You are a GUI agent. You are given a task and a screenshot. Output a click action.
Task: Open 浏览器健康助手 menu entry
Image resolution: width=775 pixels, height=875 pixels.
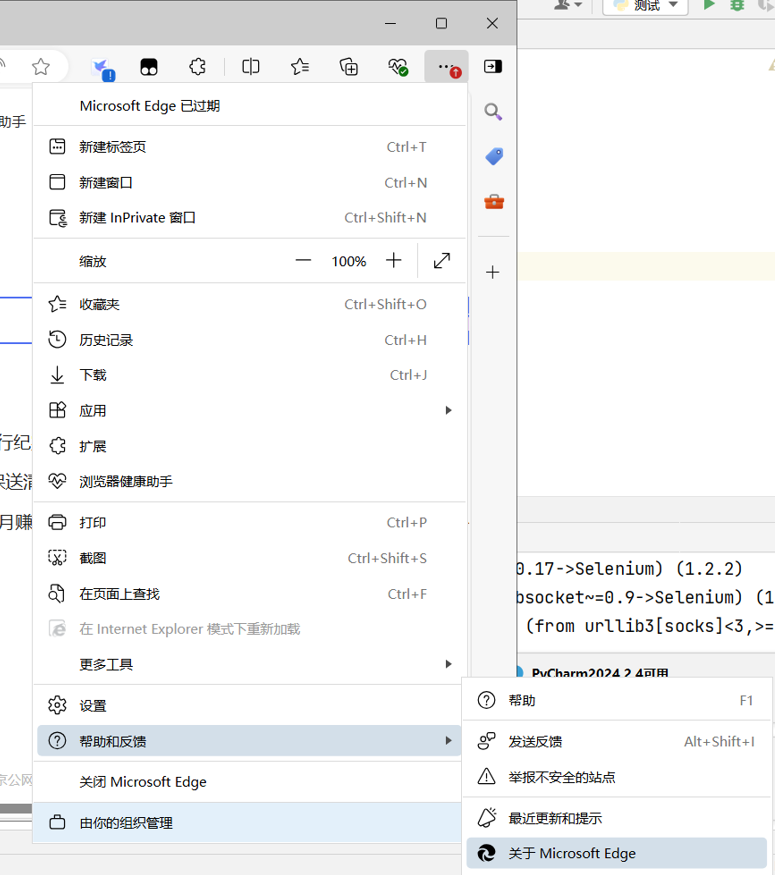pyautogui.click(x=249, y=481)
